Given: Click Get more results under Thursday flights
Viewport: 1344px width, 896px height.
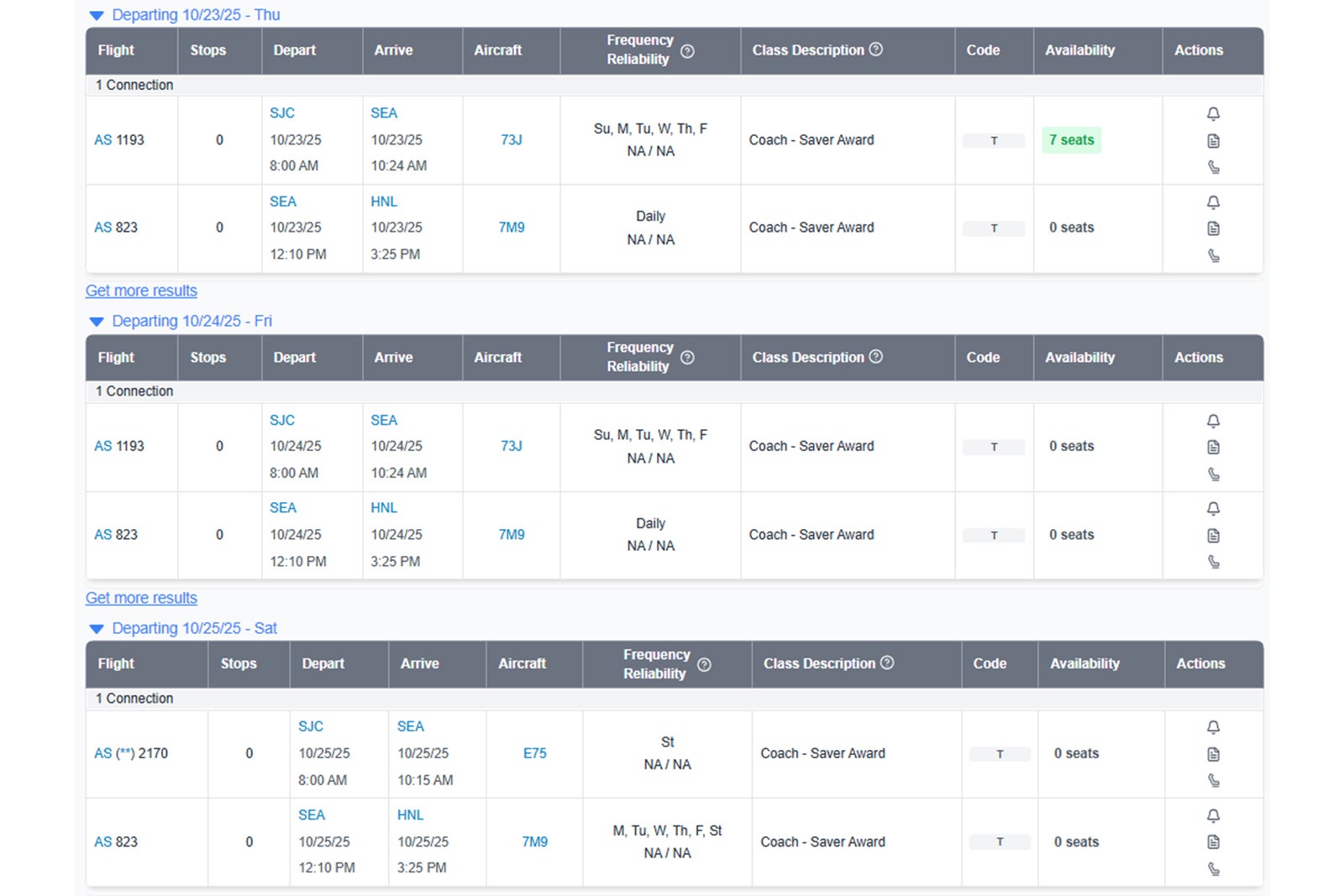Looking at the screenshot, I should pyautogui.click(x=141, y=291).
